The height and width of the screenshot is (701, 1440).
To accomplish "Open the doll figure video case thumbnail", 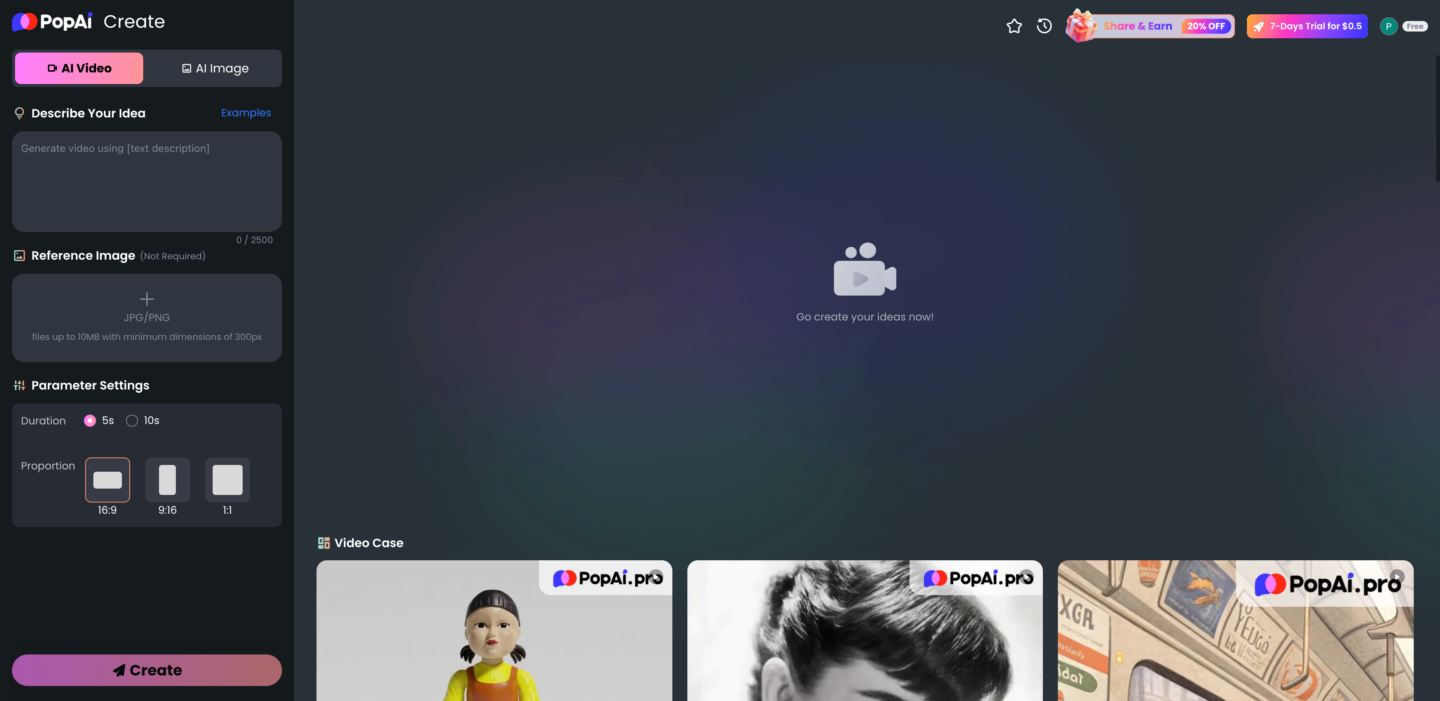I will tap(494, 631).
